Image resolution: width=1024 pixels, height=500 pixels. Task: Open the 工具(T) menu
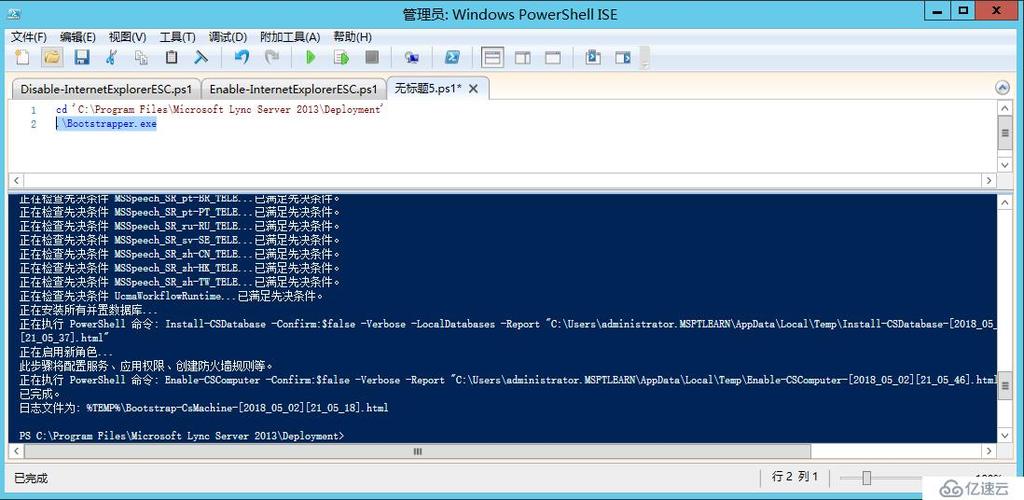178,37
